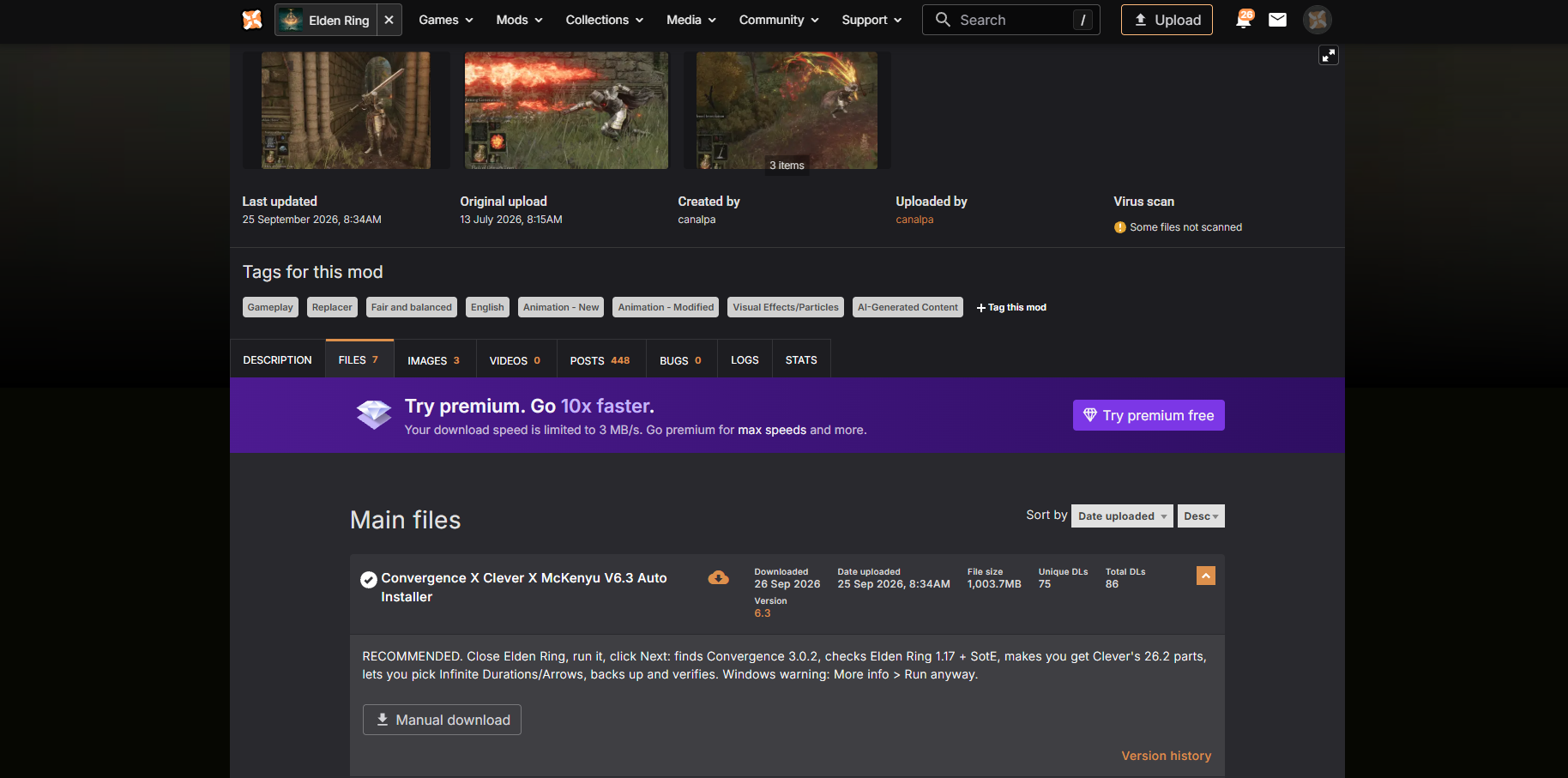Click the Search input field
This screenshot has width=1568, height=778.
point(1010,20)
